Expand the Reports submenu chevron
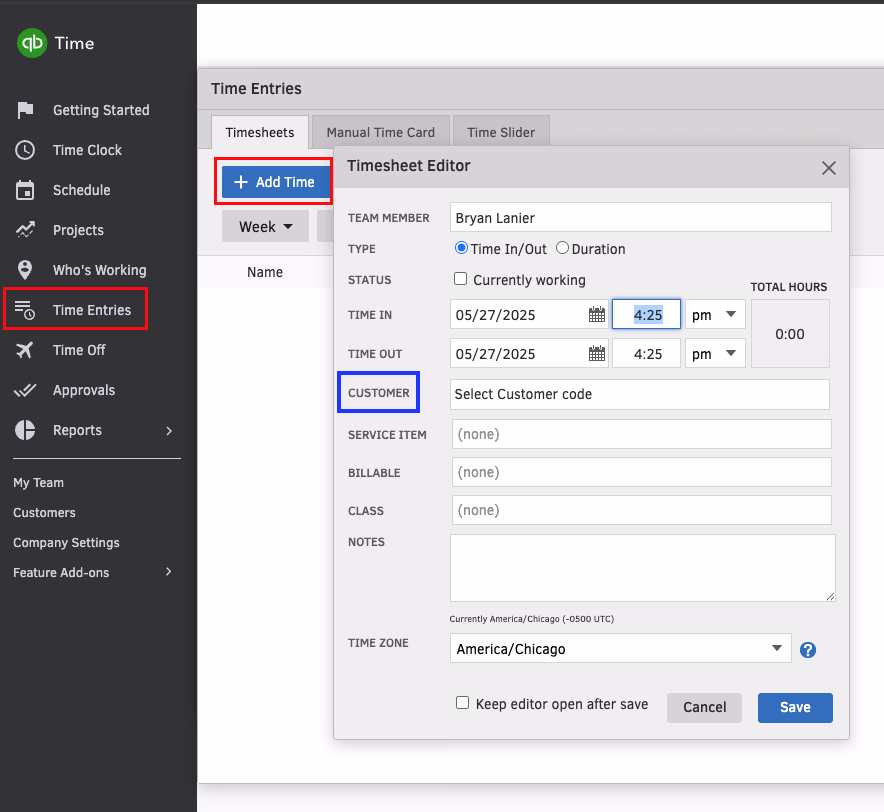This screenshot has width=884, height=812. click(x=169, y=431)
